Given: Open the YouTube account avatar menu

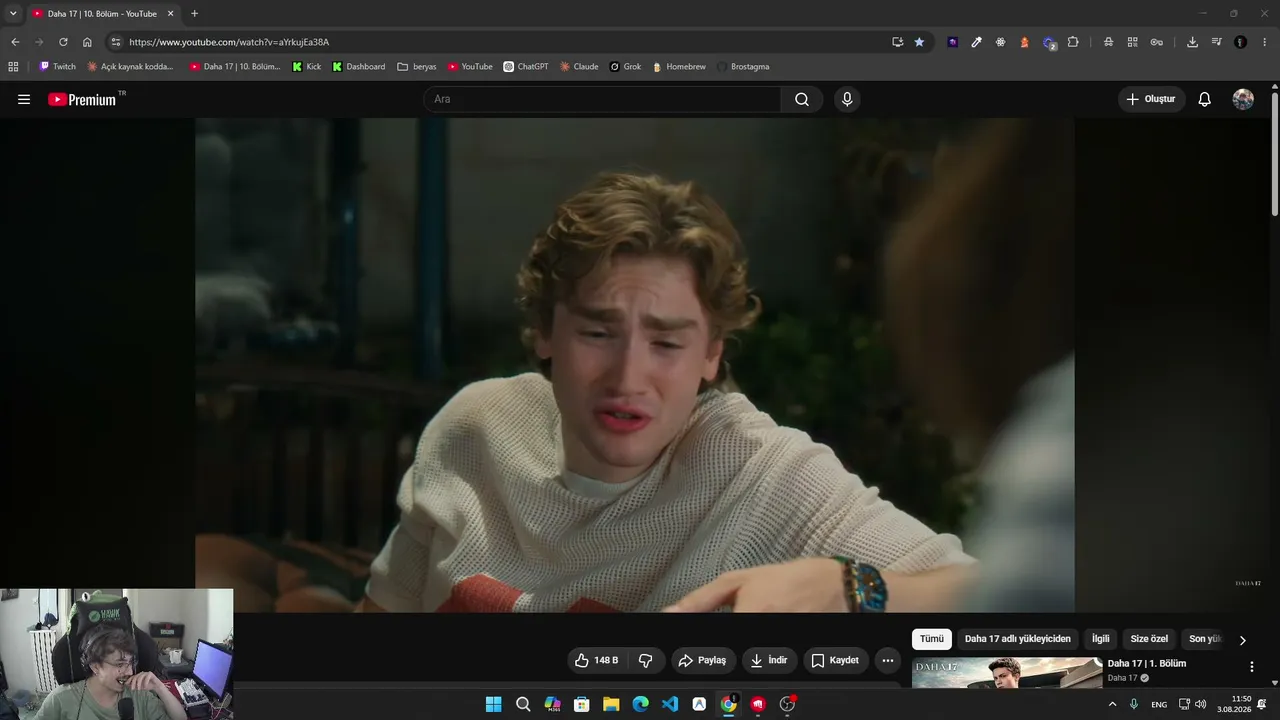Looking at the screenshot, I should point(1243,99).
